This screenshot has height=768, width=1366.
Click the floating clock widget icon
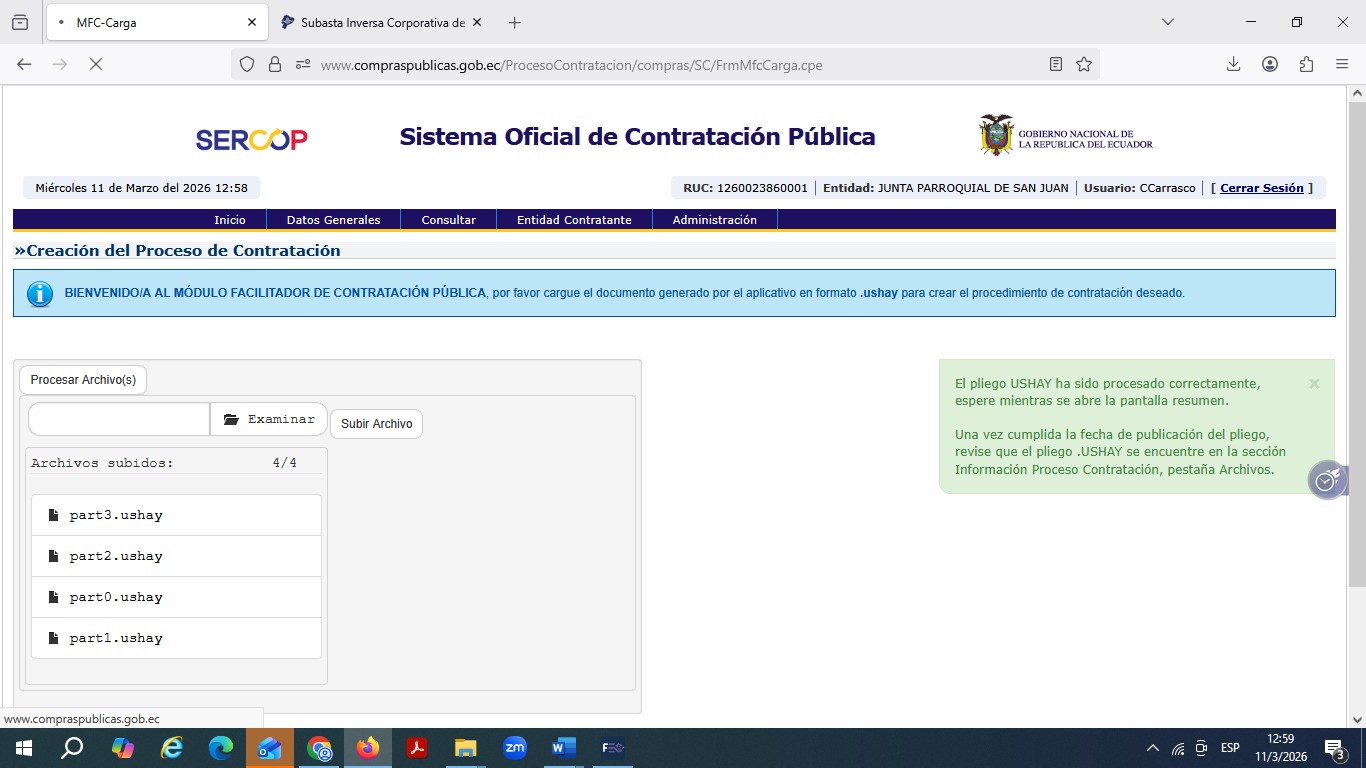[1326, 481]
